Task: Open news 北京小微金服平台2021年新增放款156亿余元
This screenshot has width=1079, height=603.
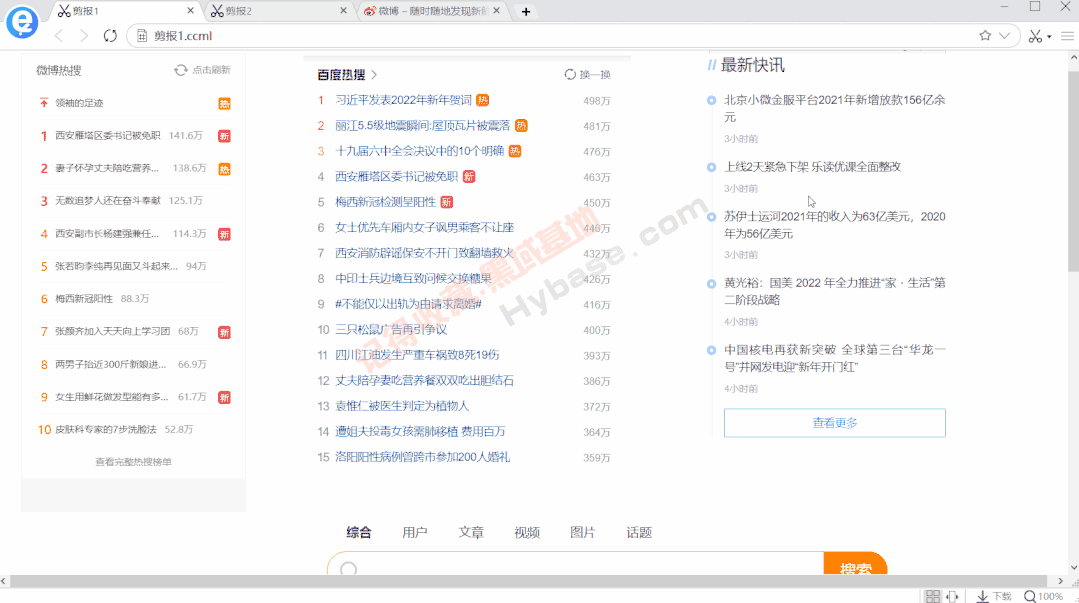Action: tap(835, 108)
